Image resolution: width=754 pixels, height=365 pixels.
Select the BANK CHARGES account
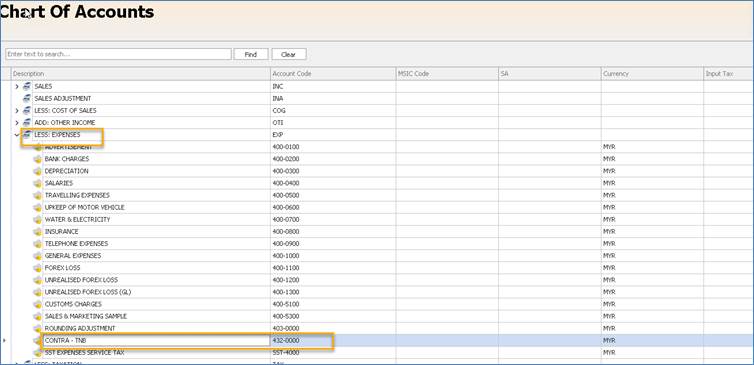67,159
